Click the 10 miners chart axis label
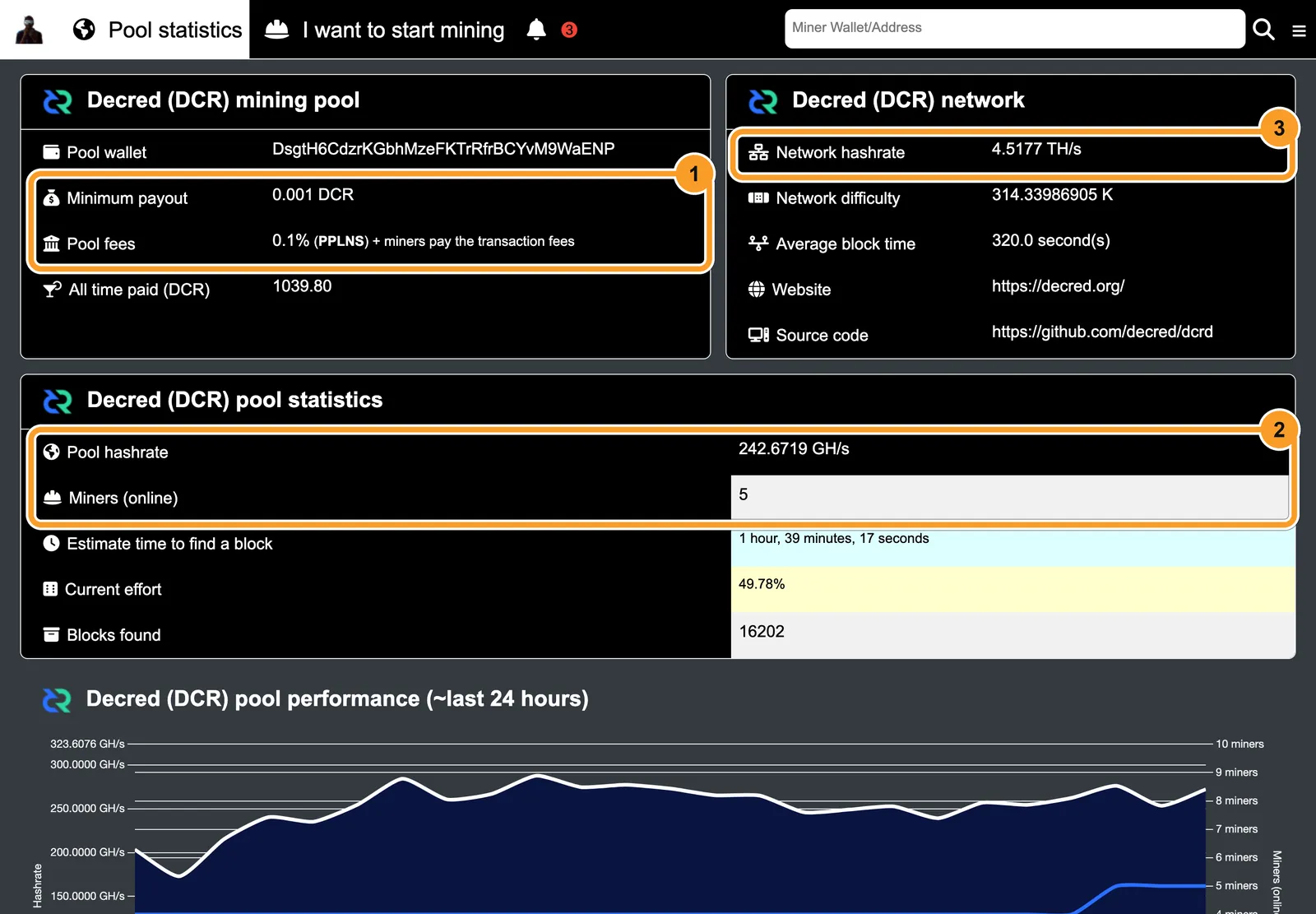This screenshot has width=1316, height=914. 1240,744
